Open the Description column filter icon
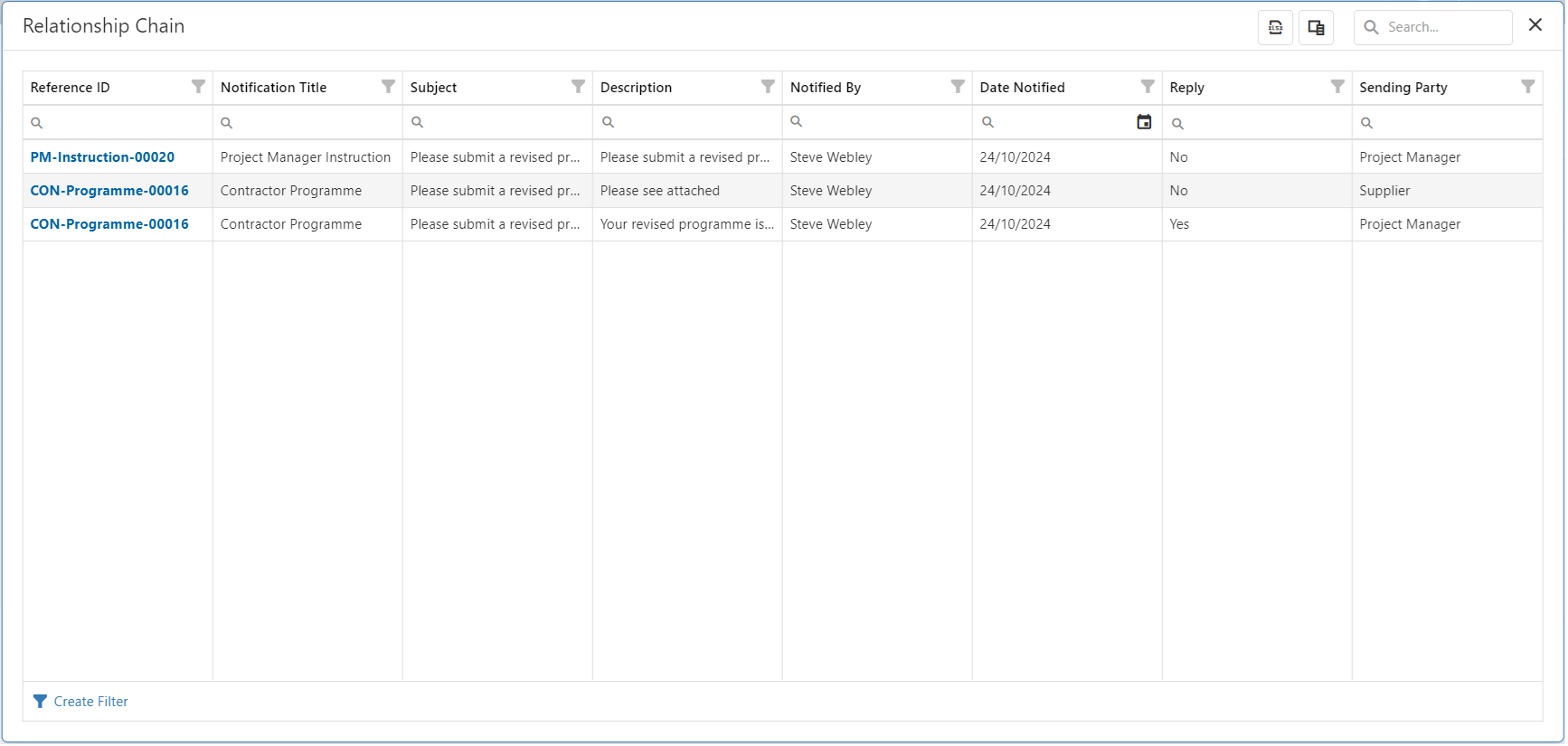This screenshot has height=746, width=1568. pyautogui.click(x=768, y=87)
